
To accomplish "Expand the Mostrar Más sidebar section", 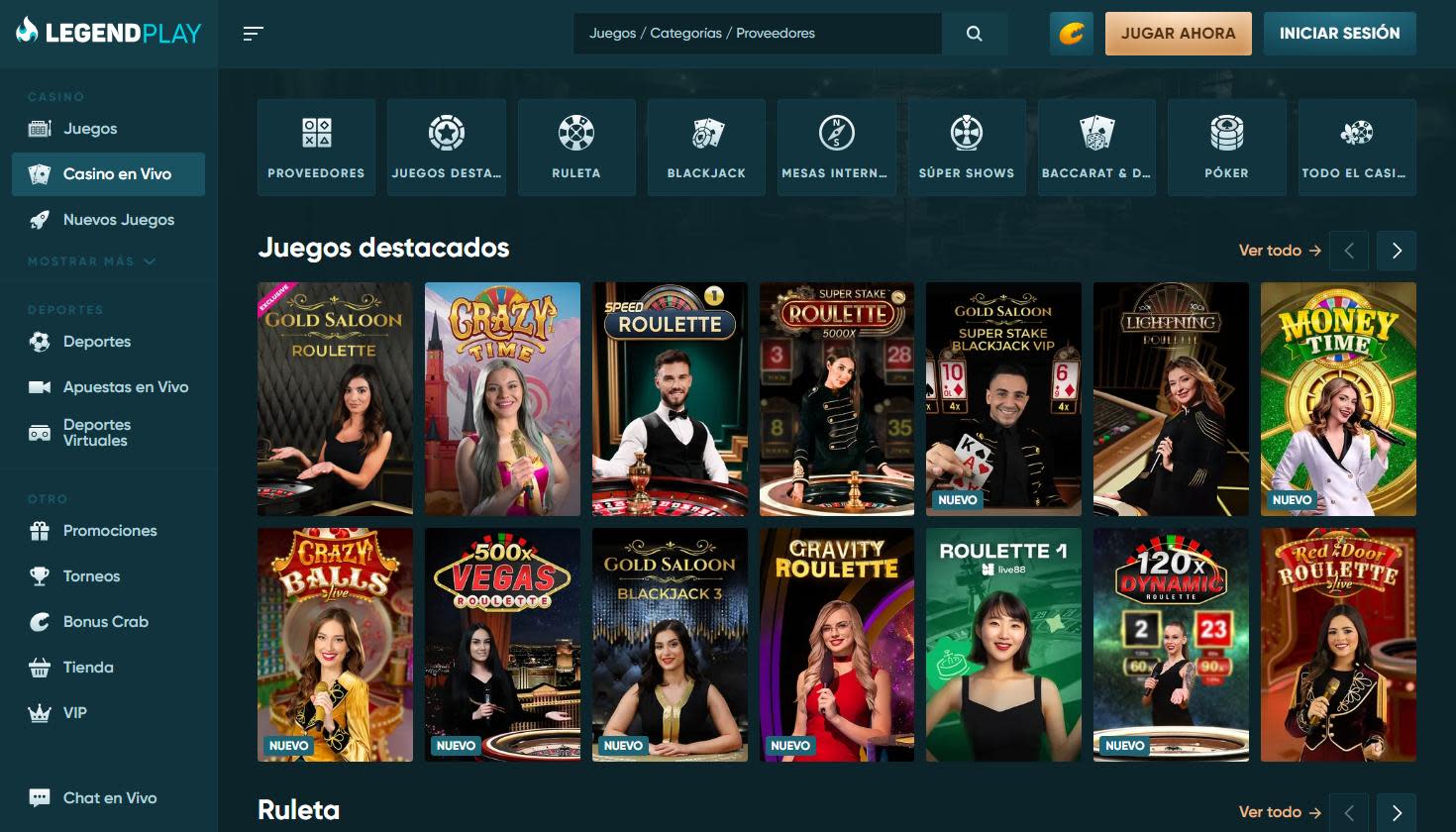I will 91,261.
